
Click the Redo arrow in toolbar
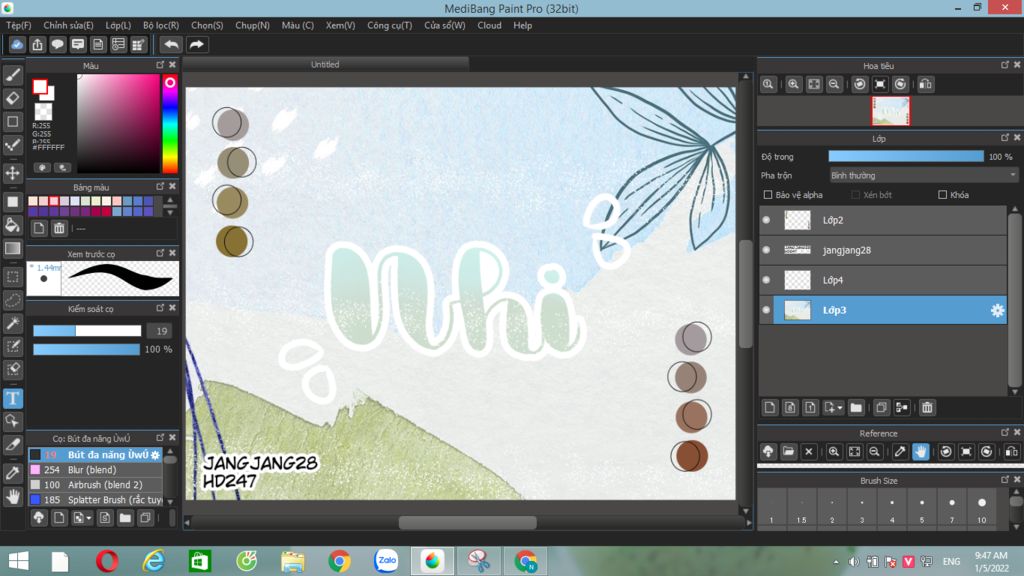click(x=197, y=44)
